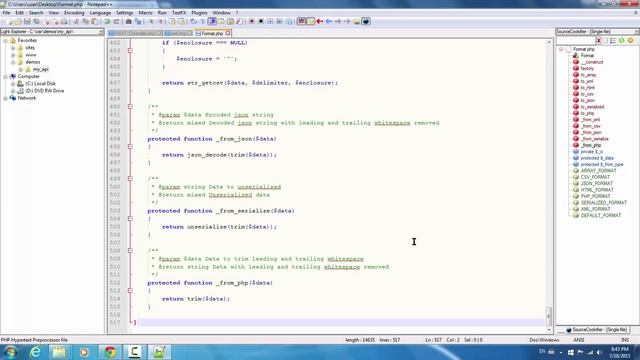Click the red left arrow toolbar icon
Screen dimensions: 640x360
320,21
